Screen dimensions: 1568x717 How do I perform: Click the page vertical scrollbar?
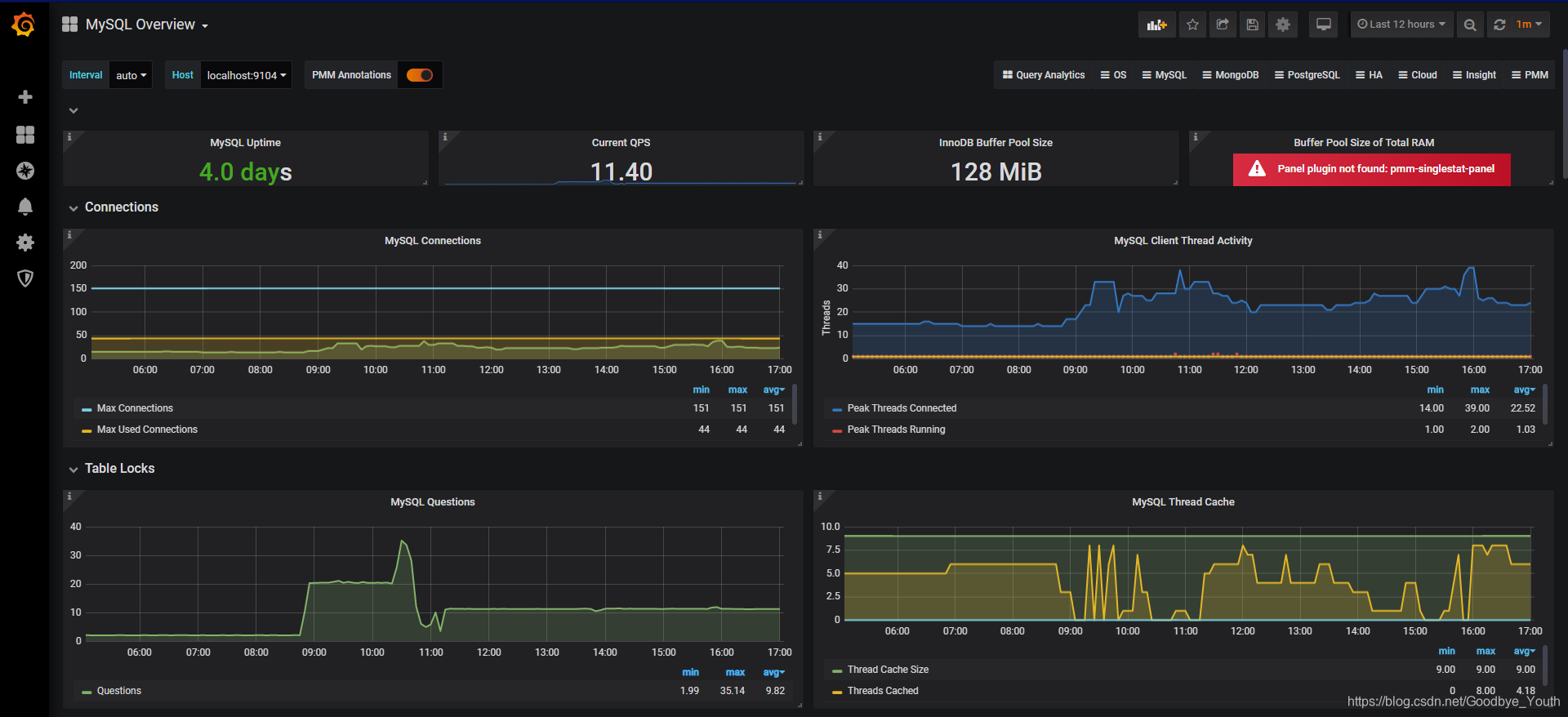(x=1564, y=113)
